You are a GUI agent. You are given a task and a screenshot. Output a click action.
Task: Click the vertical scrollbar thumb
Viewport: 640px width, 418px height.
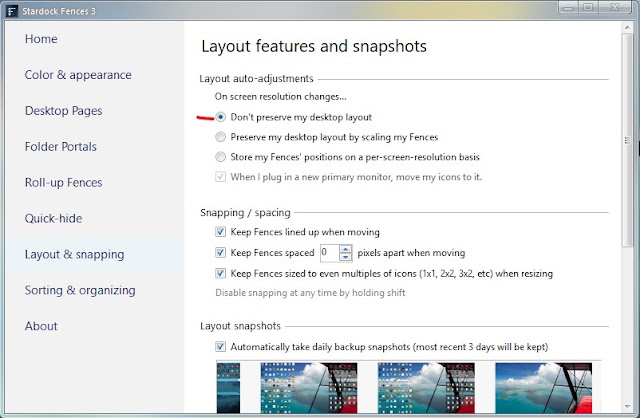(627, 140)
